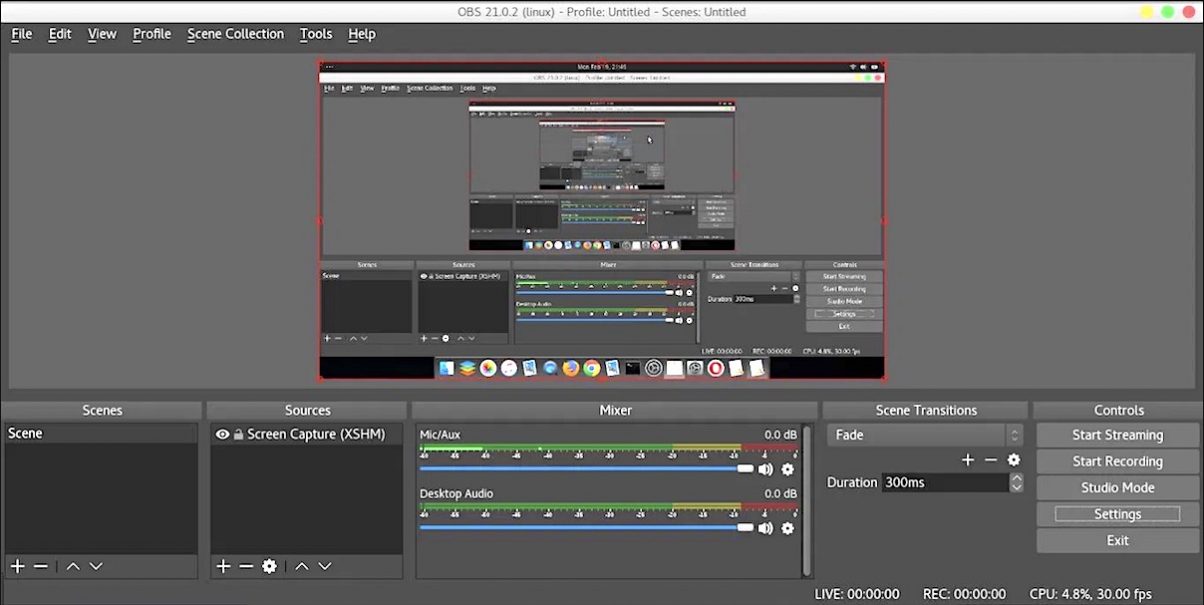Open Desktop Audio settings gear
Viewport: 1204px width, 605px height.
tap(787, 528)
